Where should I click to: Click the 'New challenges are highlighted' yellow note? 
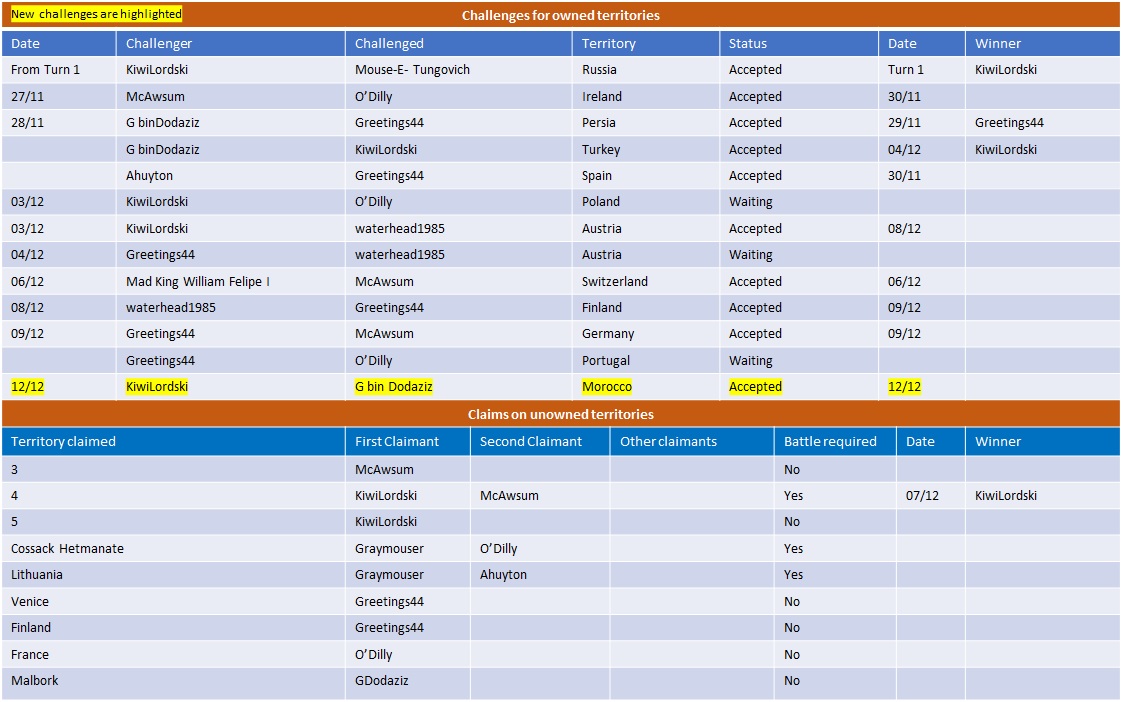[x=97, y=15]
